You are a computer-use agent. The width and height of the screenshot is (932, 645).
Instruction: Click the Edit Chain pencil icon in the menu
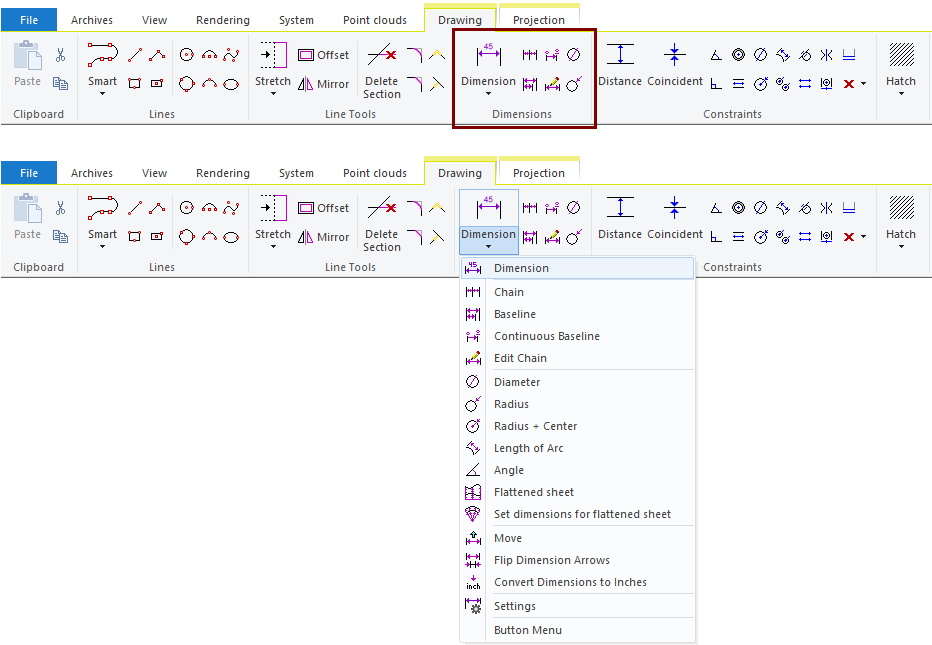[x=473, y=358]
